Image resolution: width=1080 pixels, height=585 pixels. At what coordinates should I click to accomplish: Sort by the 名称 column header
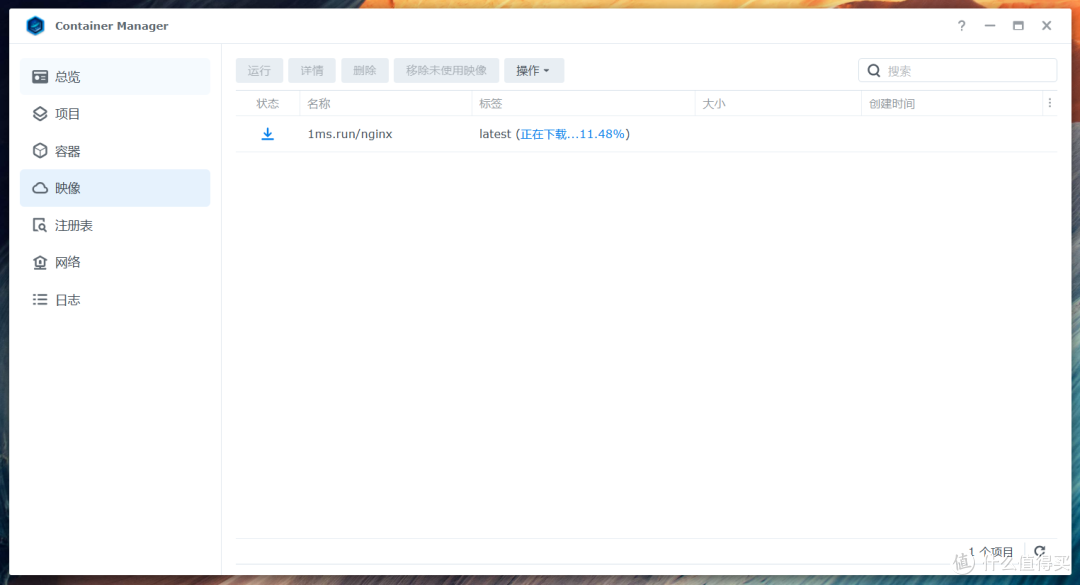click(x=386, y=103)
